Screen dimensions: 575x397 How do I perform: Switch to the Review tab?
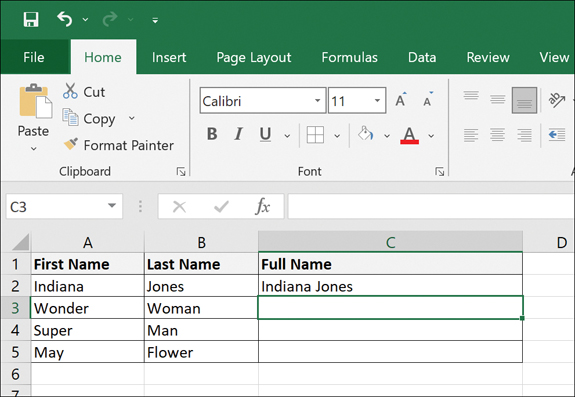click(x=488, y=57)
